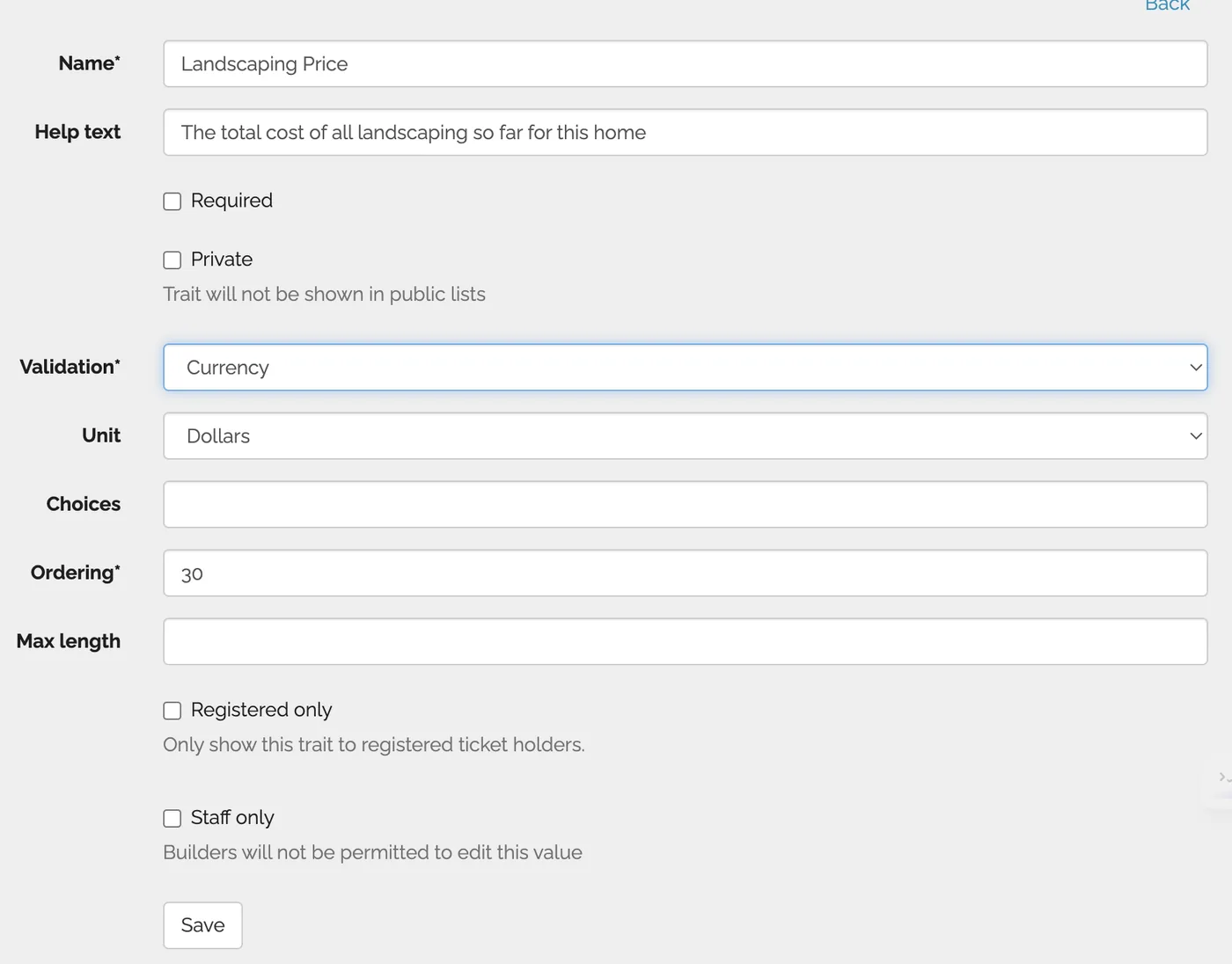
Task: Tick the Private checkbox
Action: 172,260
